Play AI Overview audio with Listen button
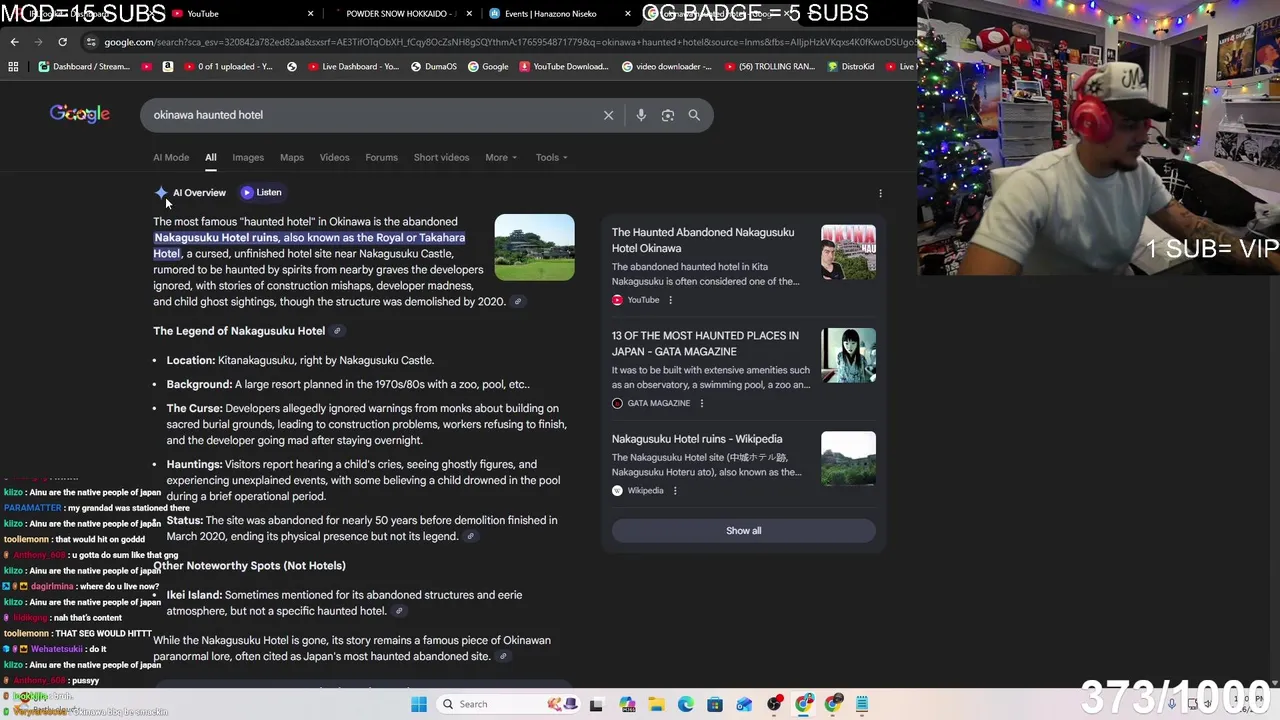1280x720 pixels. [x=262, y=192]
